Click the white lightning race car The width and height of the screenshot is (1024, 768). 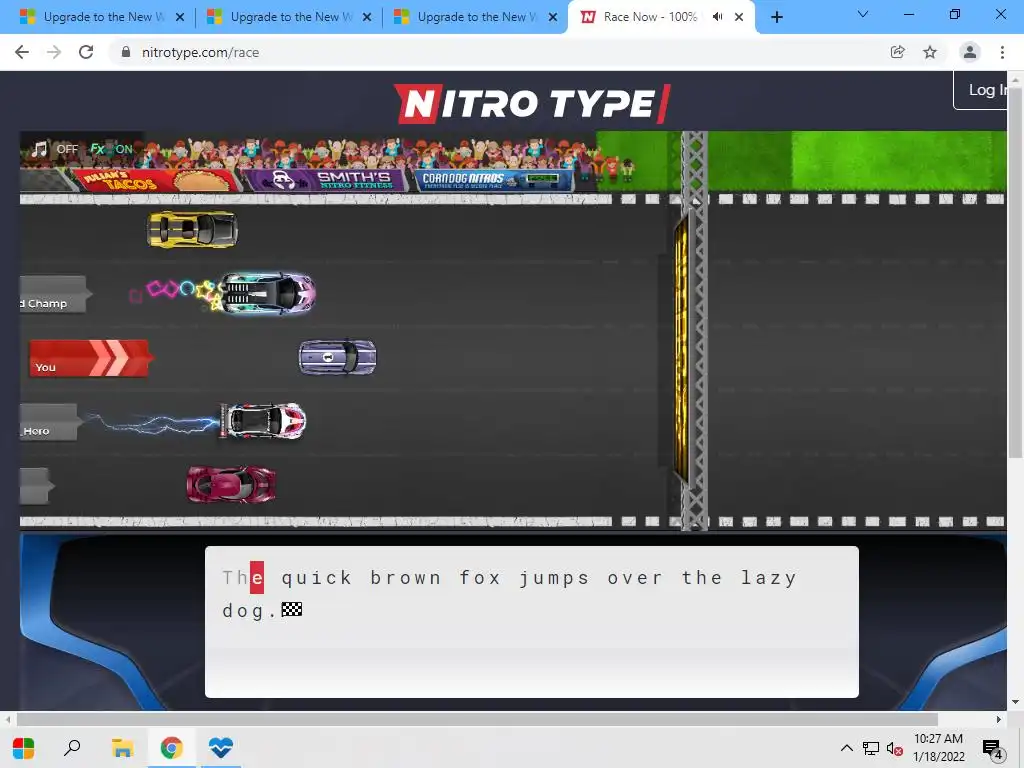(x=263, y=421)
